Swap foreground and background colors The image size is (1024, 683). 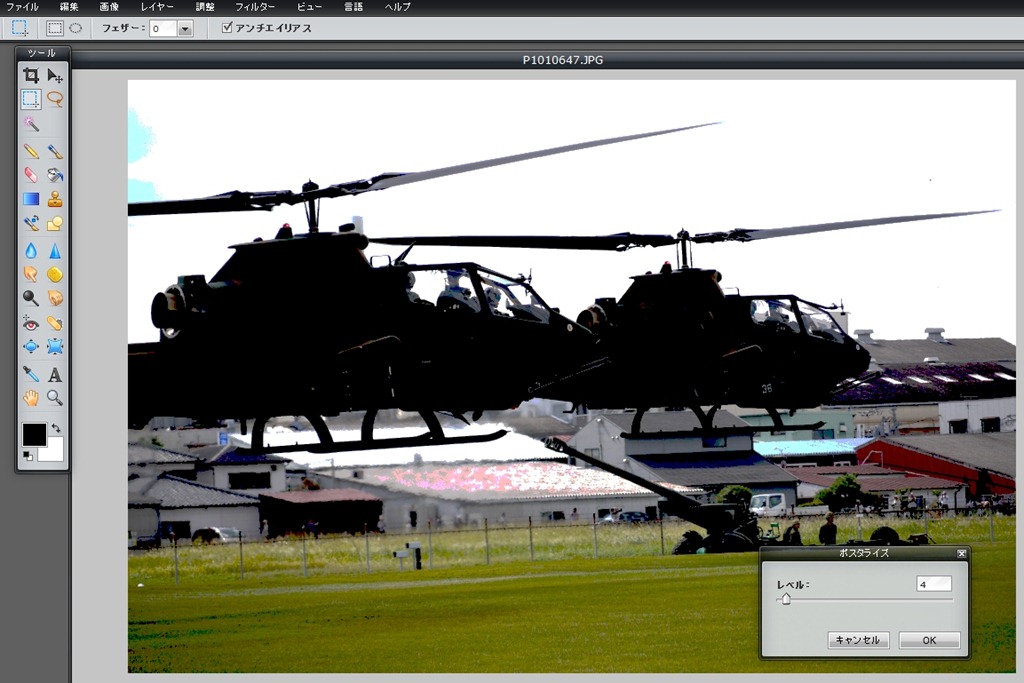[57, 428]
